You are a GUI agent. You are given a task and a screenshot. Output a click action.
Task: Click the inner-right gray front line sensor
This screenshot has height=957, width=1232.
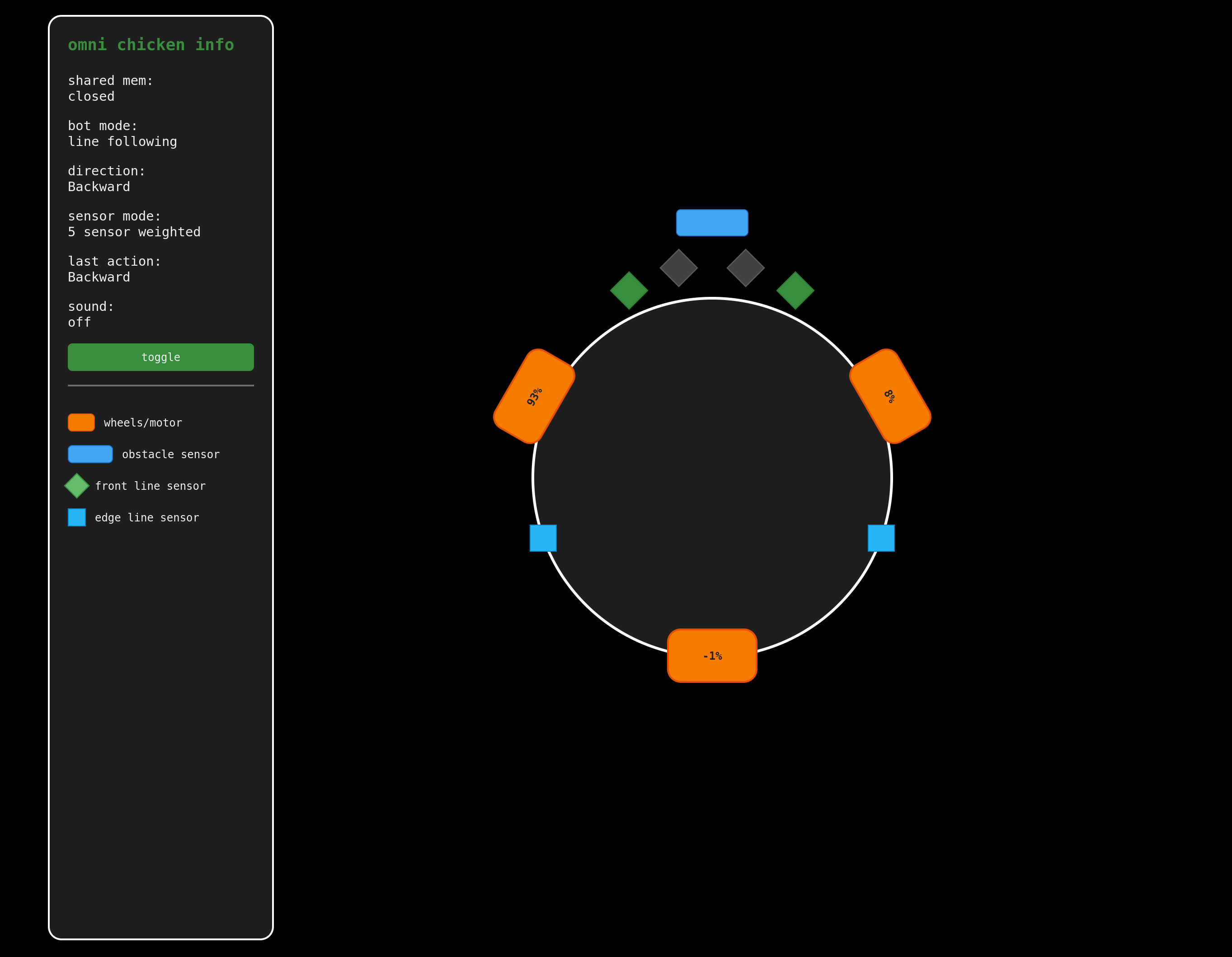(x=745, y=268)
